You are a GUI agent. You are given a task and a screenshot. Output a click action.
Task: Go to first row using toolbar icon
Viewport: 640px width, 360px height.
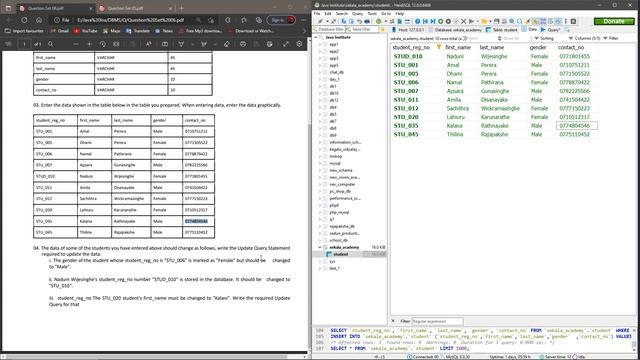425,21
